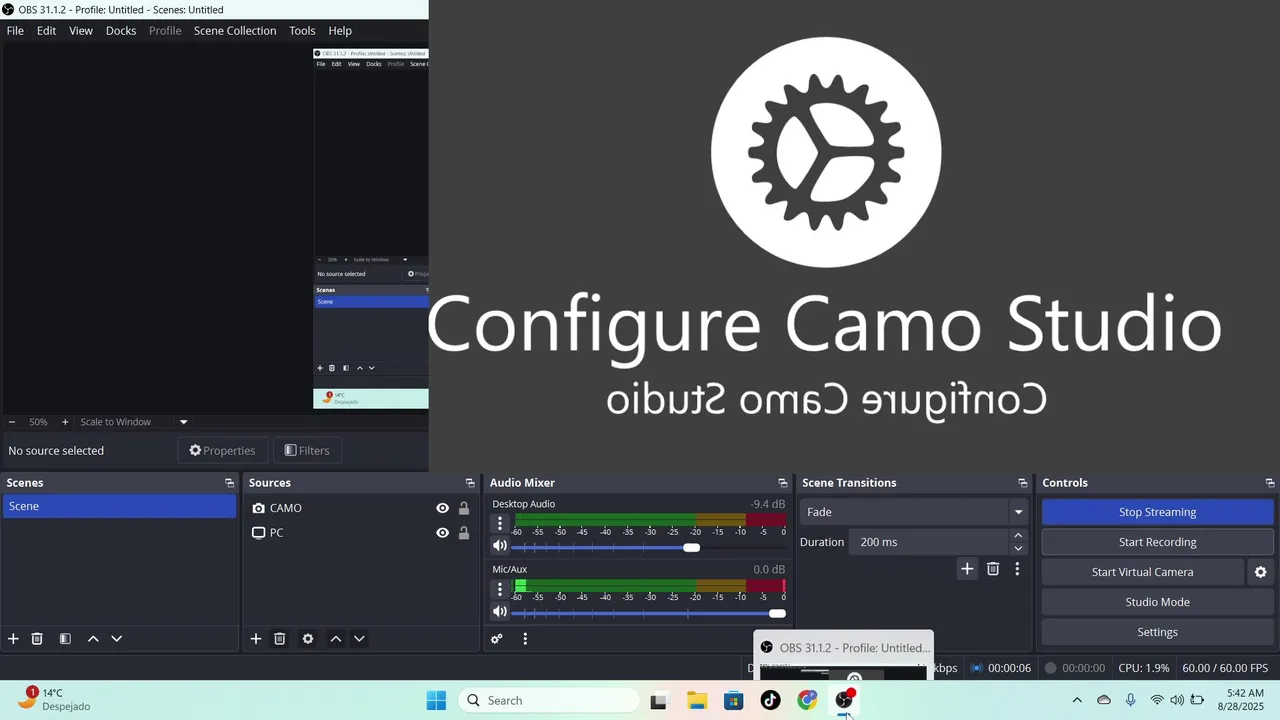Pop out the Scene Transitions dock

(x=1023, y=483)
